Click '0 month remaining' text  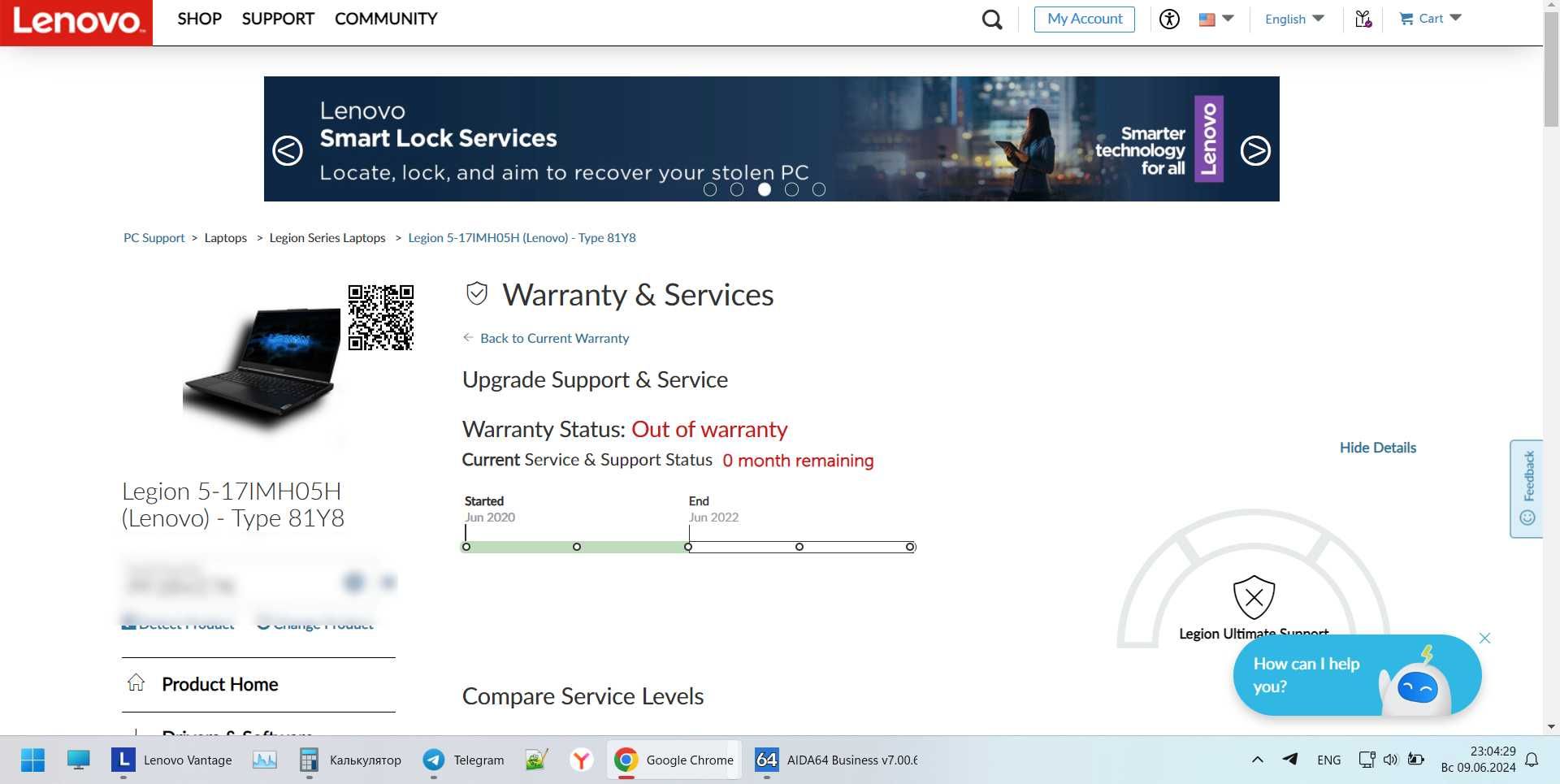(x=798, y=461)
